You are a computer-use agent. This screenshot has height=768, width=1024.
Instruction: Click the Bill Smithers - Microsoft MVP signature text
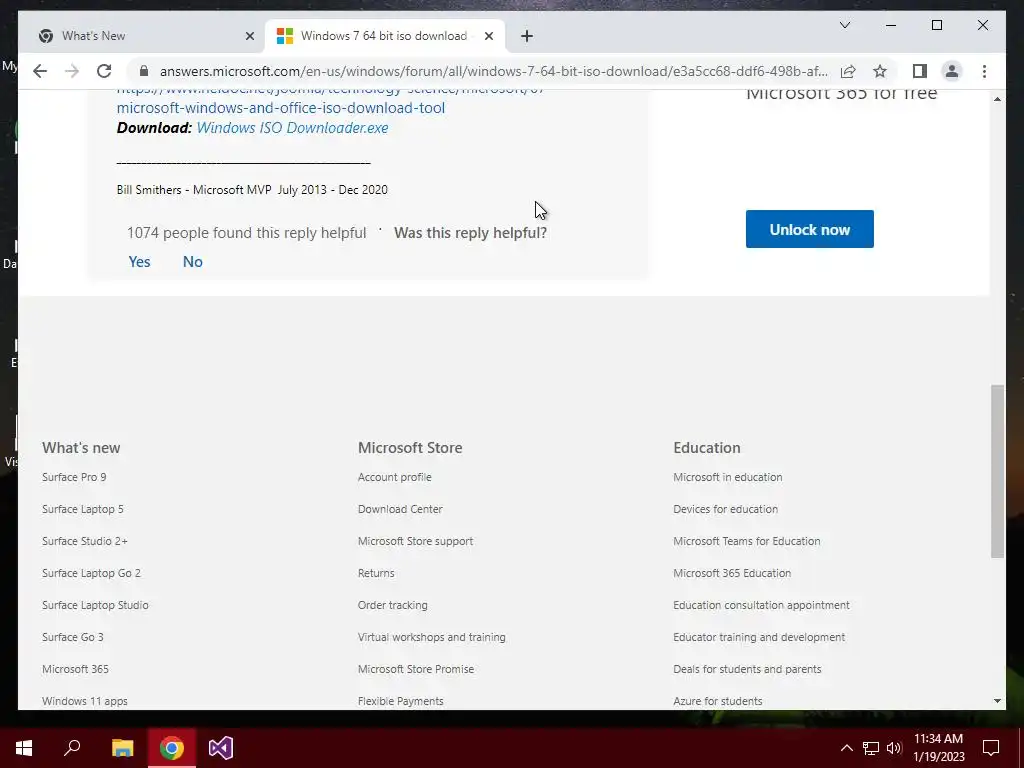coord(252,190)
